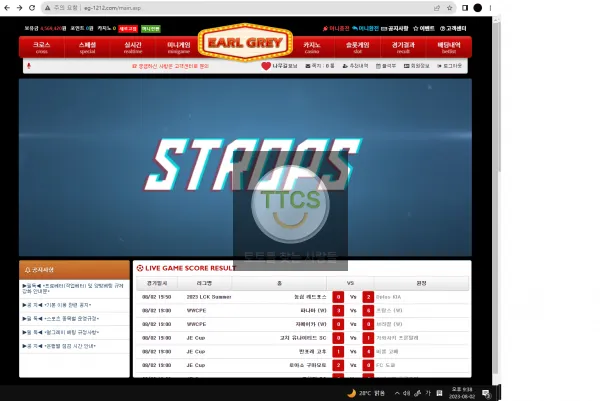Viewport: 600px width, 401px height.
Task: Click the red microphone announcement icon
Action: point(29,66)
